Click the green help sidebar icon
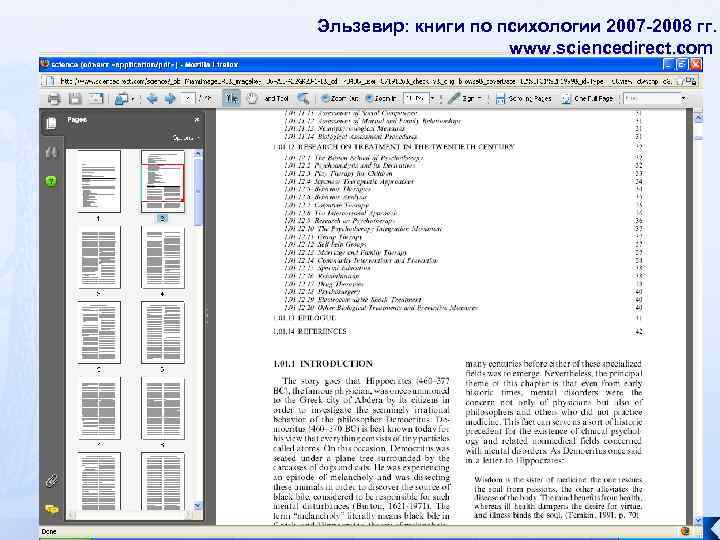 point(51,181)
